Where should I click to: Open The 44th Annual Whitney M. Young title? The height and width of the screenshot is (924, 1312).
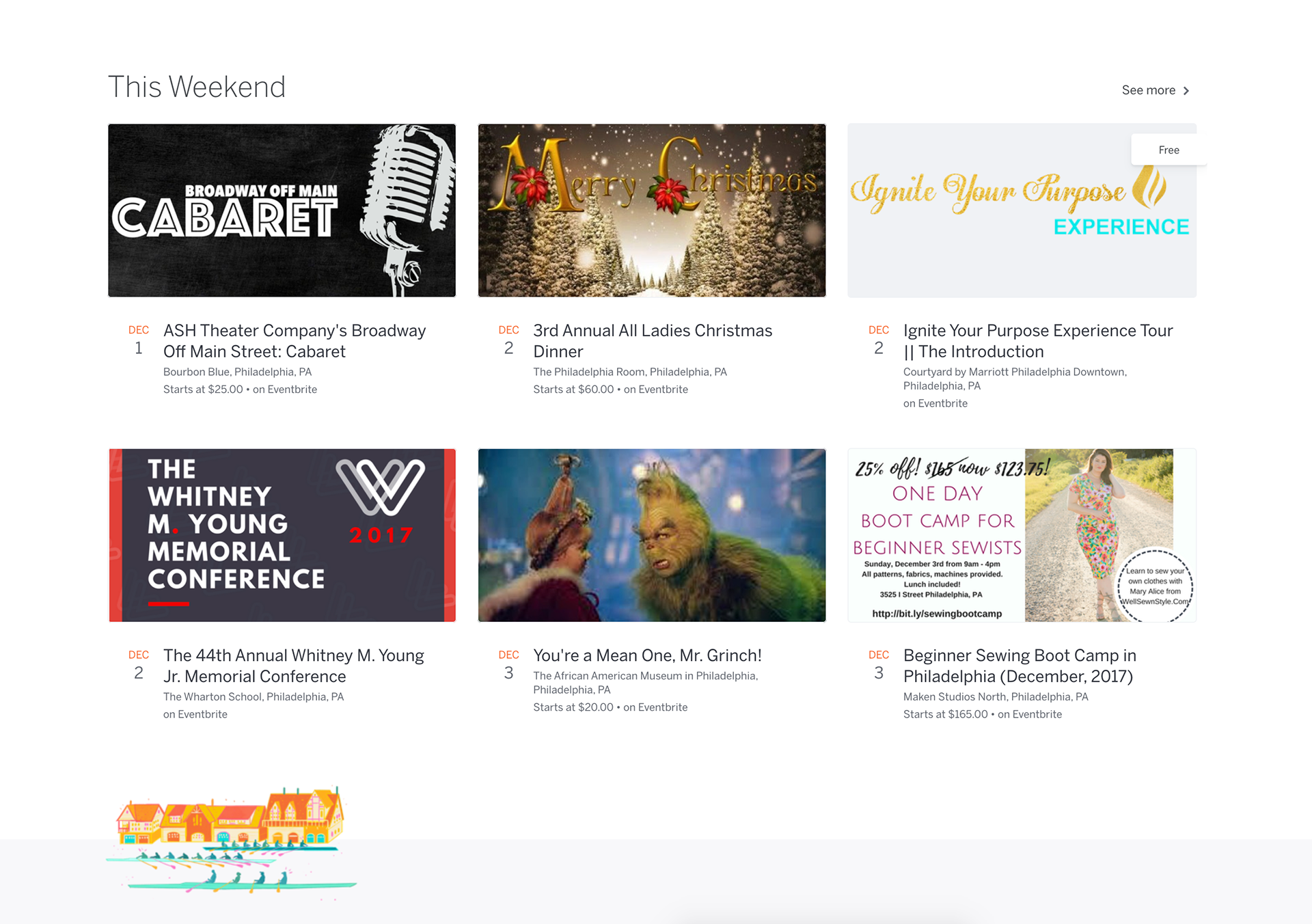click(x=293, y=666)
